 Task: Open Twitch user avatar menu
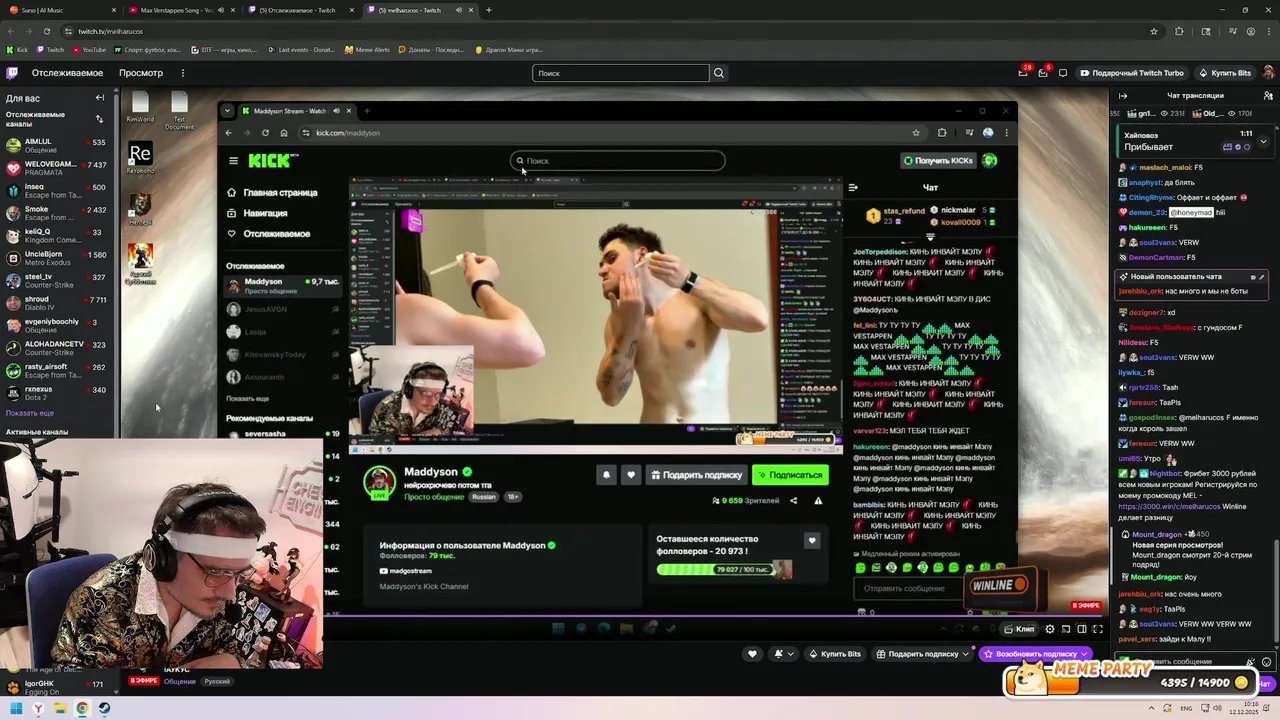click(1268, 73)
